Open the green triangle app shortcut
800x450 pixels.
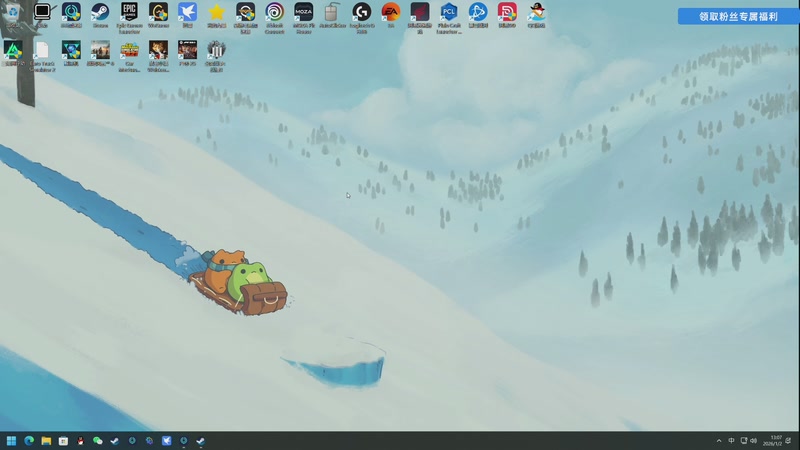click(13, 53)
